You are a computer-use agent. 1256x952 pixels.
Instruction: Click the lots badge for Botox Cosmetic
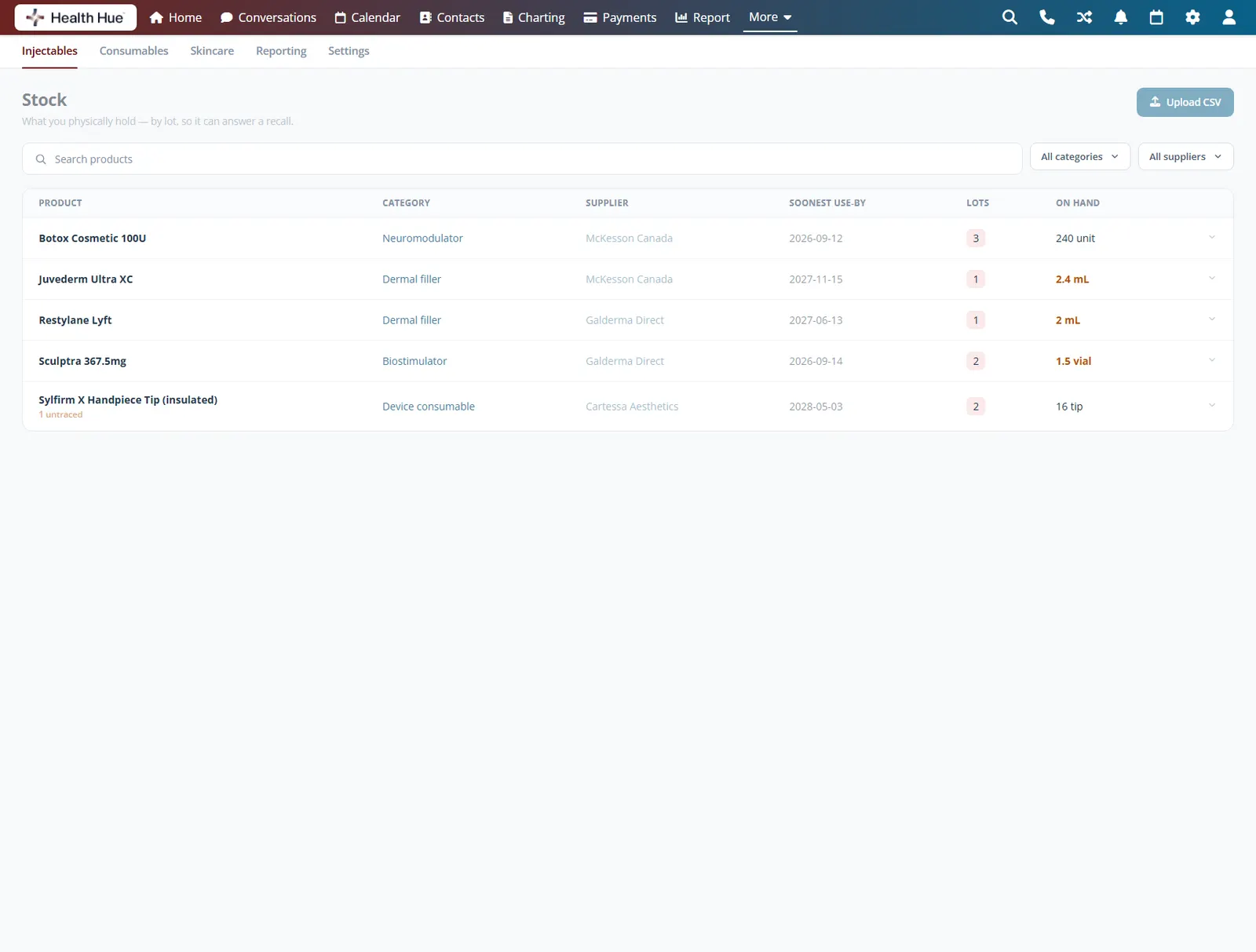click(976, 238)
